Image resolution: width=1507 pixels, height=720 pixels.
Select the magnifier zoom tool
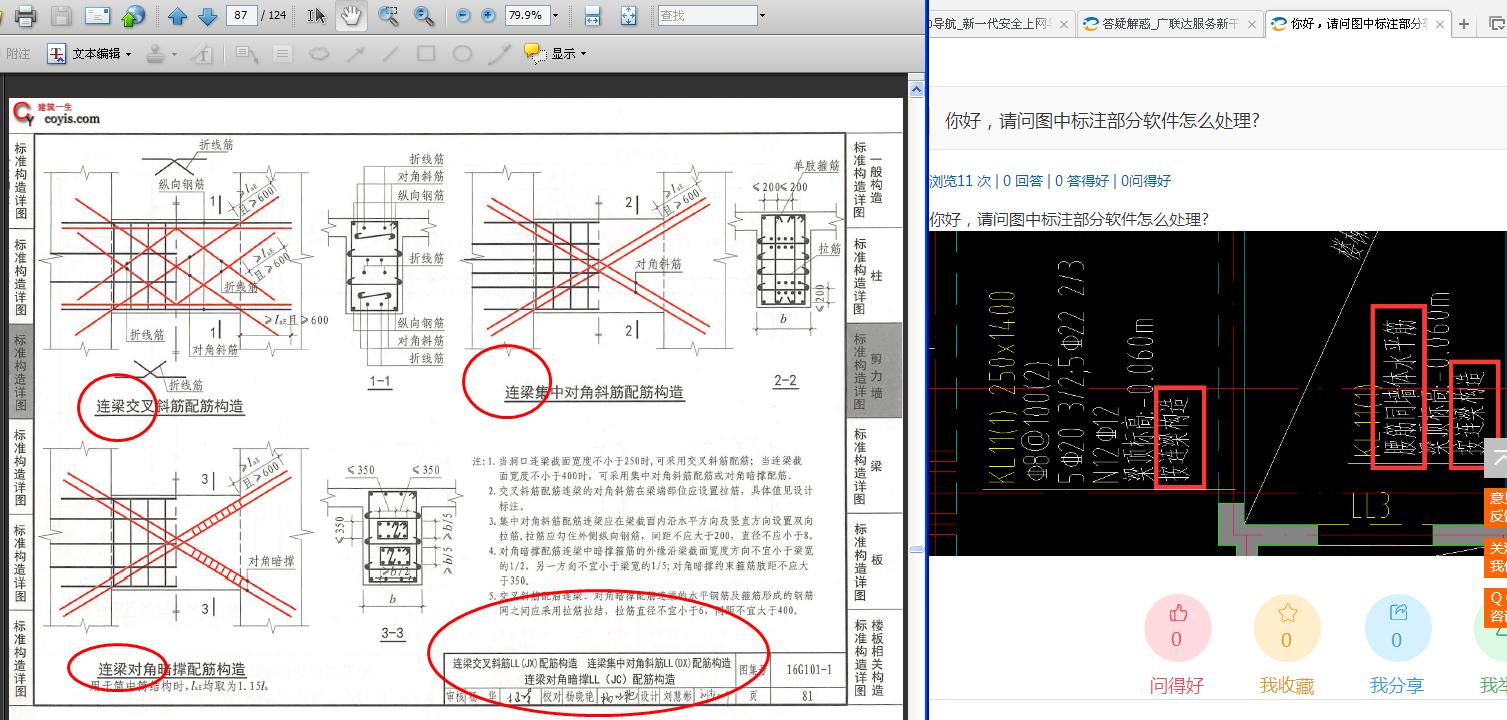424,16
